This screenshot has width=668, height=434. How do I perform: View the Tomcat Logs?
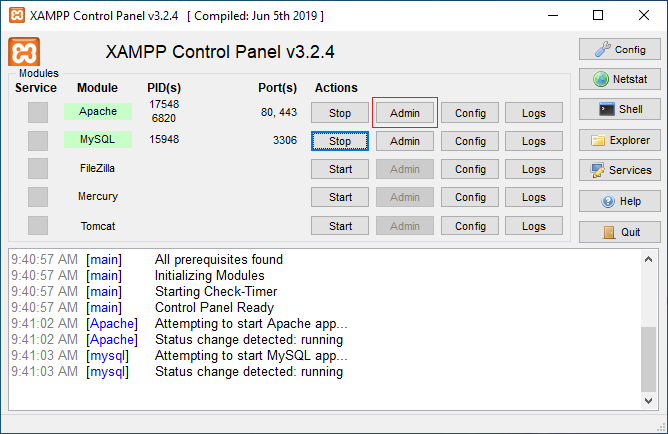click(x=534, y=226)
